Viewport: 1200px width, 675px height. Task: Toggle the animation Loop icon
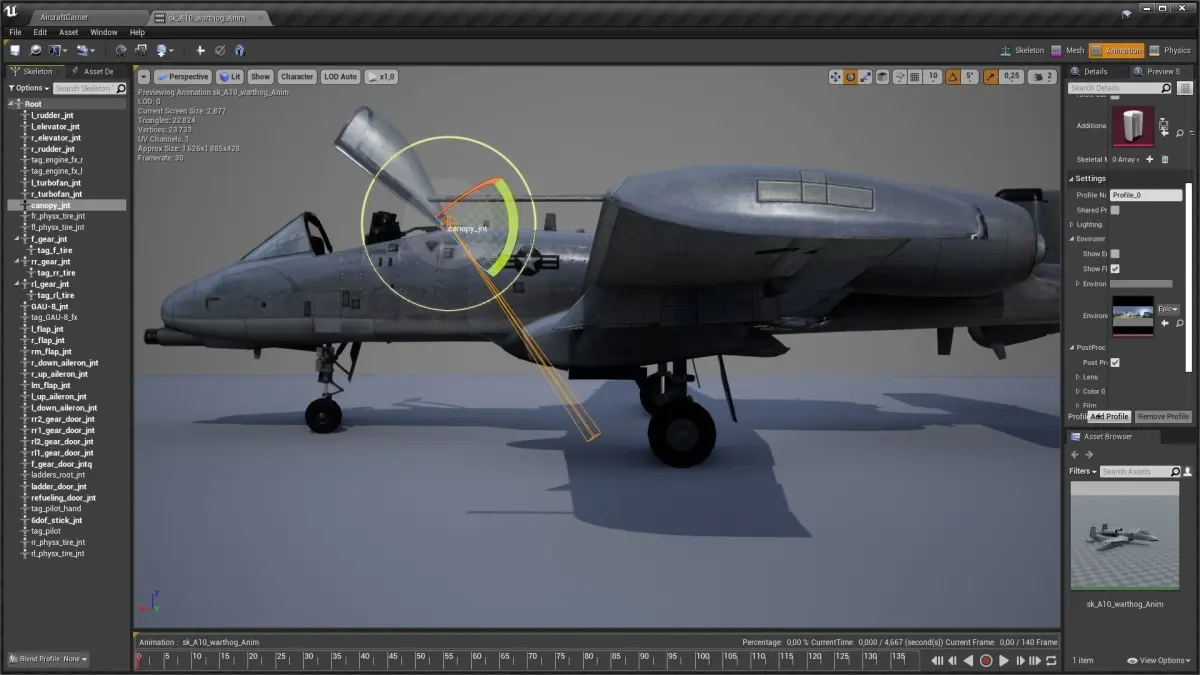1052,661
